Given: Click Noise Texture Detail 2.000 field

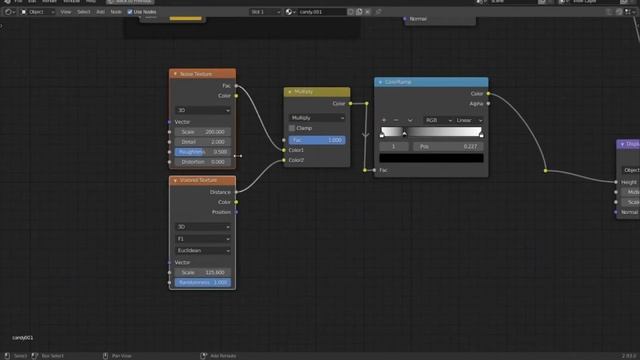Looking at the screenshot, I should tap(203, 142).
